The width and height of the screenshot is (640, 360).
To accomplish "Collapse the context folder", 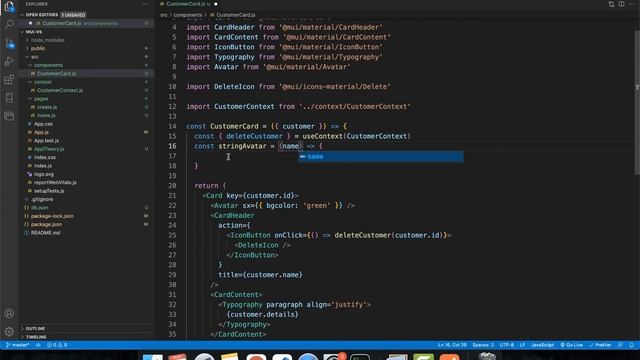I will [42, 82].
